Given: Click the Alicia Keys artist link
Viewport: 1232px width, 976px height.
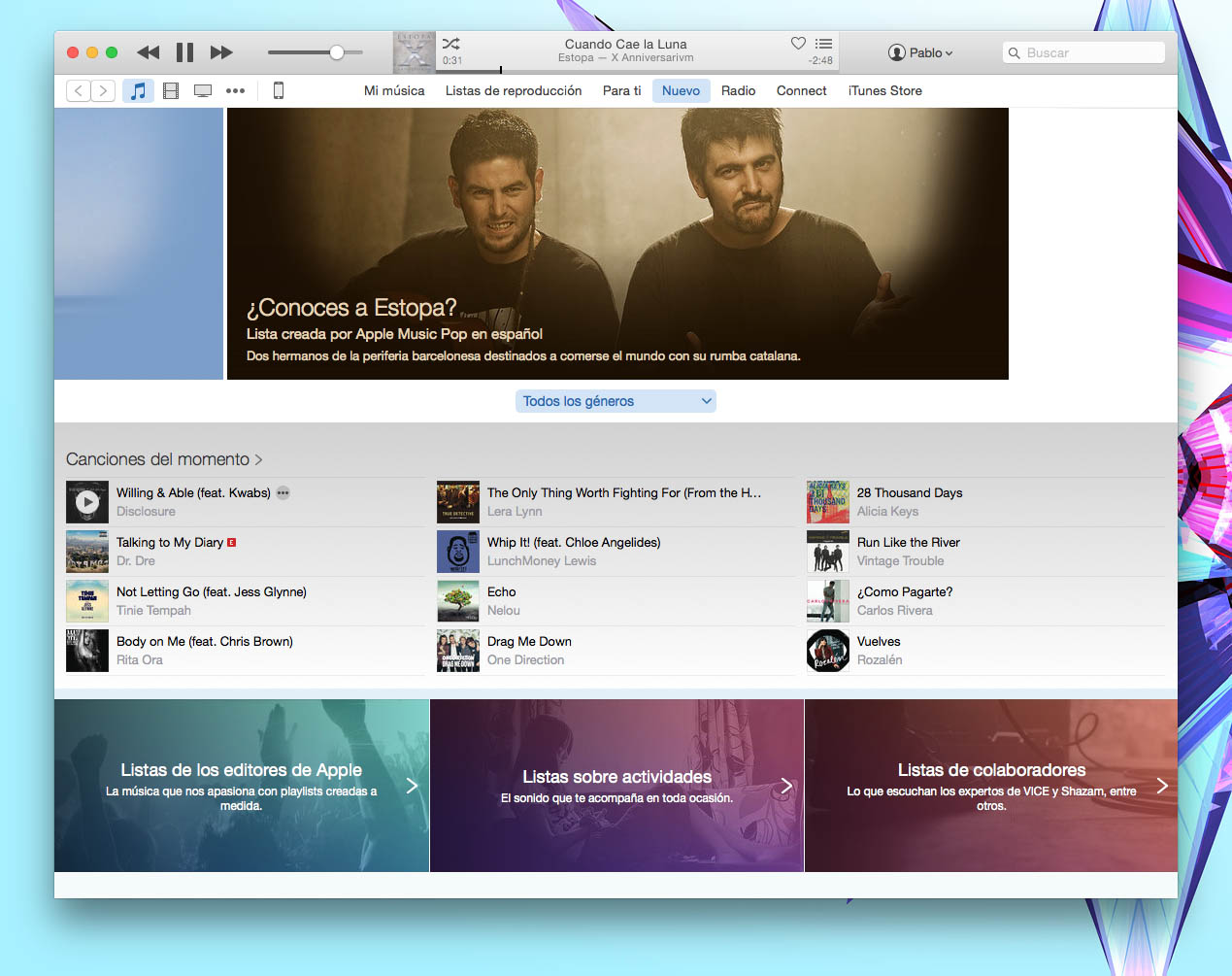Looking at the screenshot, I should [887, 511].
